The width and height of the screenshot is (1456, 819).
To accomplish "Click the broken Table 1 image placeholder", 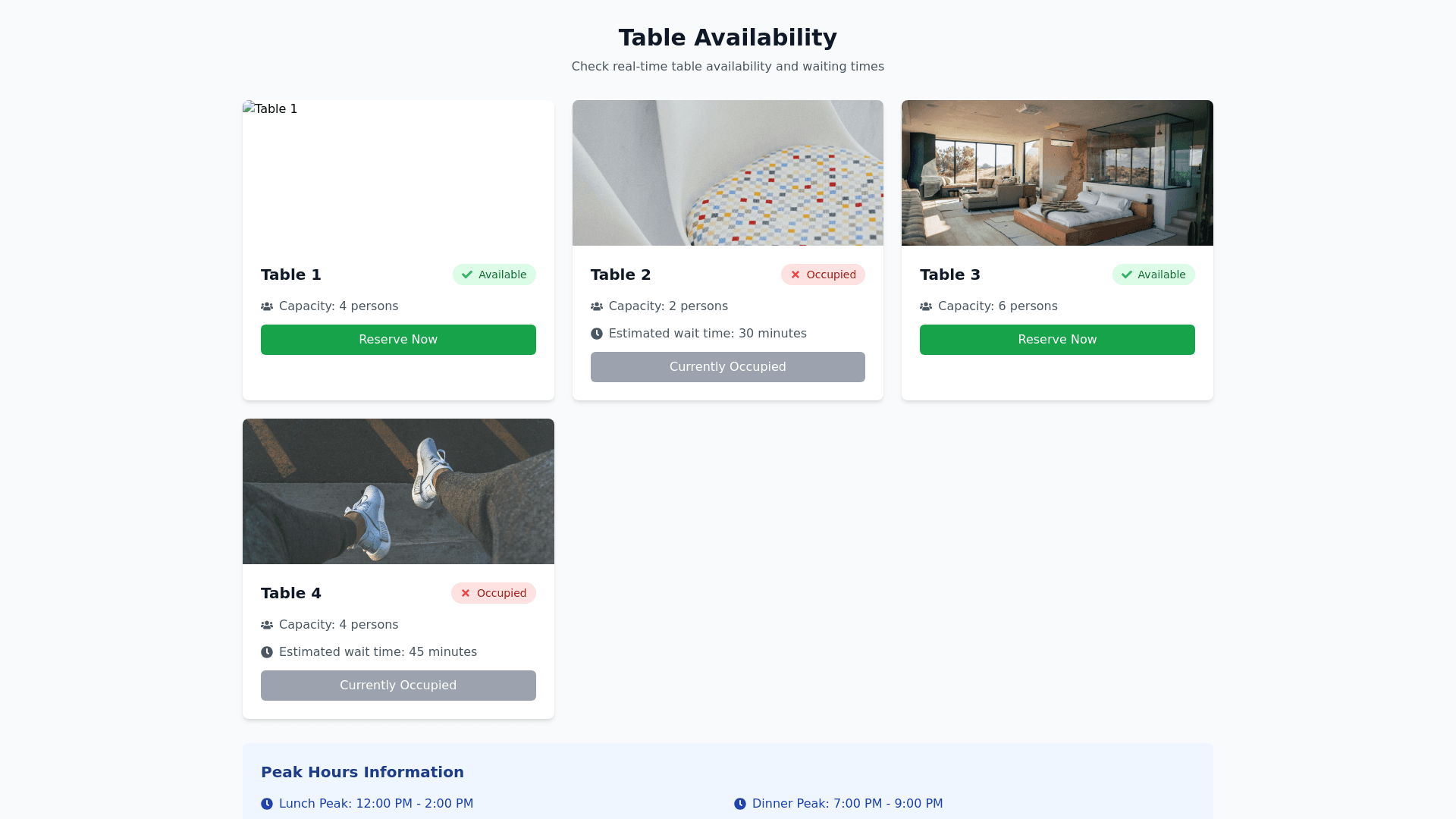I will tap(398, 173).
